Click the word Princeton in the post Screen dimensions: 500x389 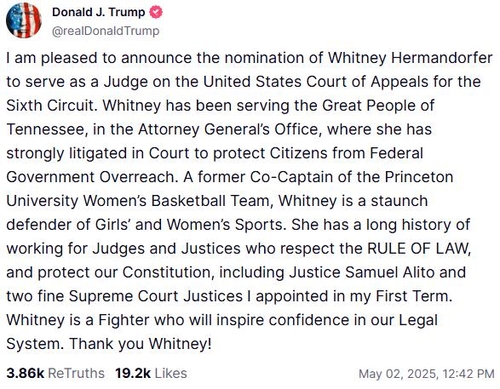pyautogui.click(x=419, y=177)
